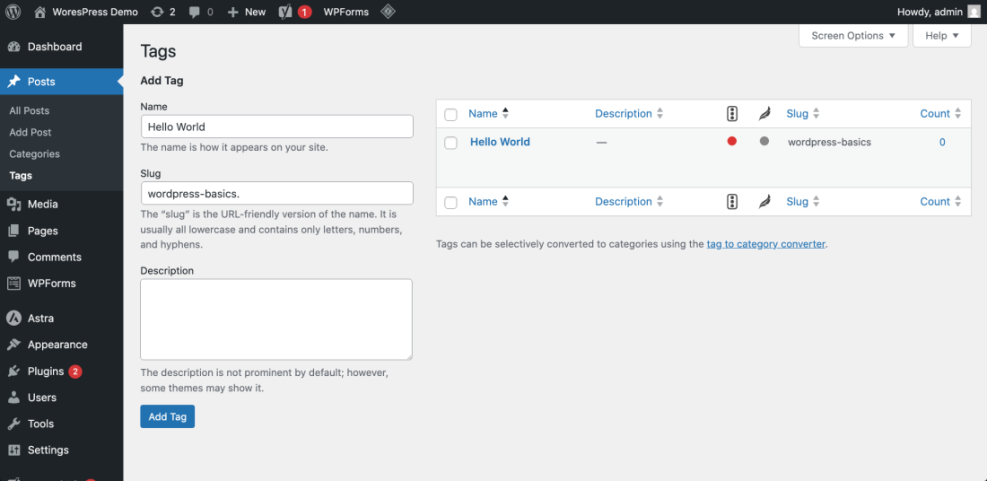Click the SEO score traffic light column icon

[x=732, y=114]
